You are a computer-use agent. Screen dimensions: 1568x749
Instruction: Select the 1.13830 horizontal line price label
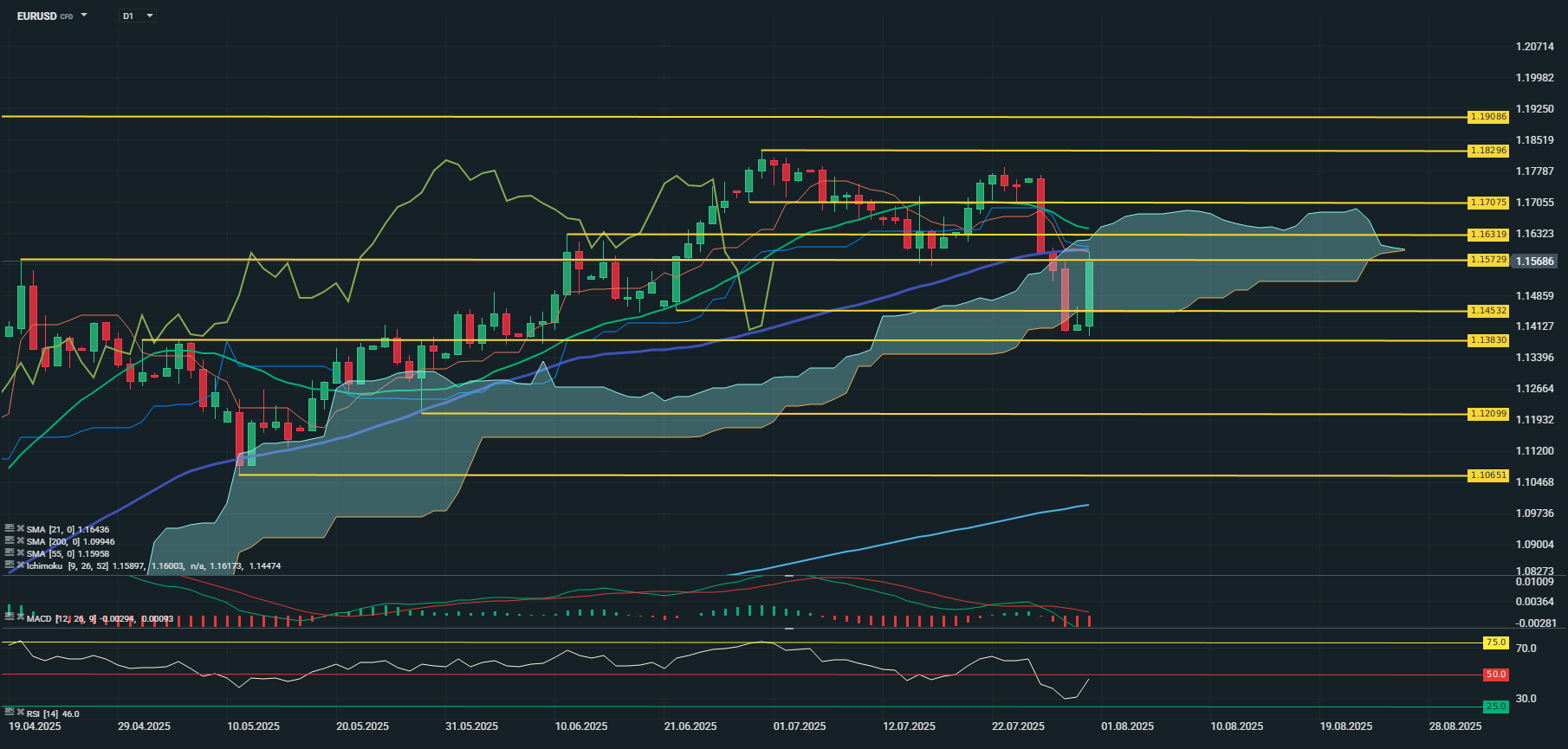[1488, 341]
